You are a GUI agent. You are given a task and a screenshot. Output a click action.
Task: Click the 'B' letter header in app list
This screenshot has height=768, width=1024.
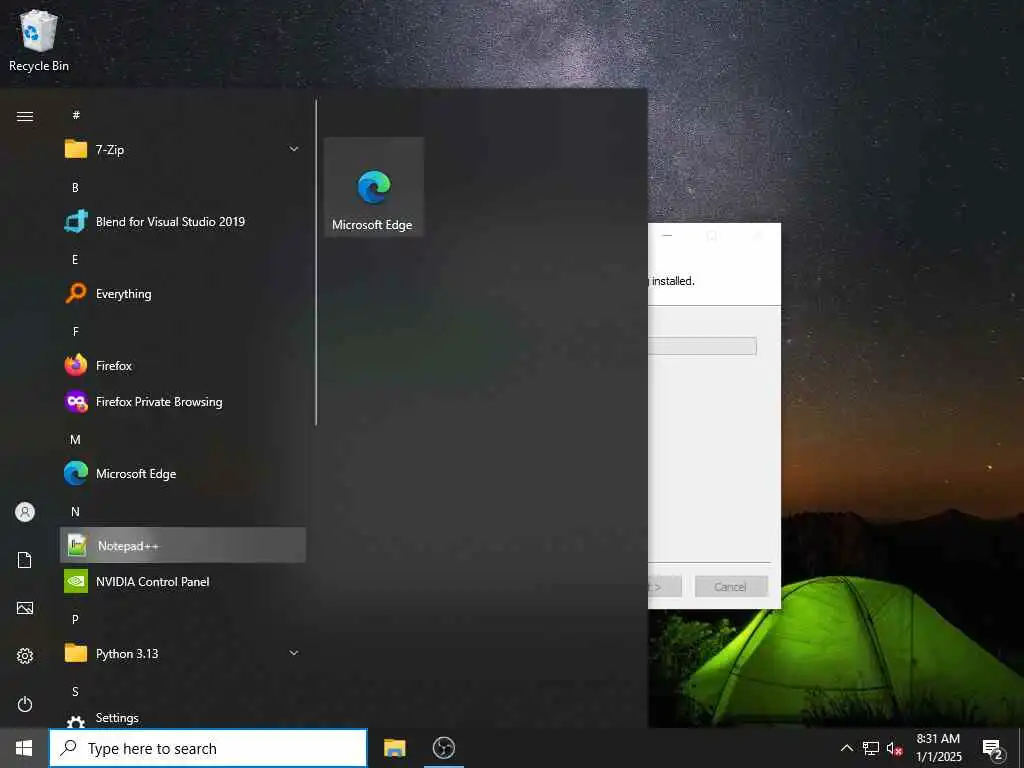coord(75,187)
